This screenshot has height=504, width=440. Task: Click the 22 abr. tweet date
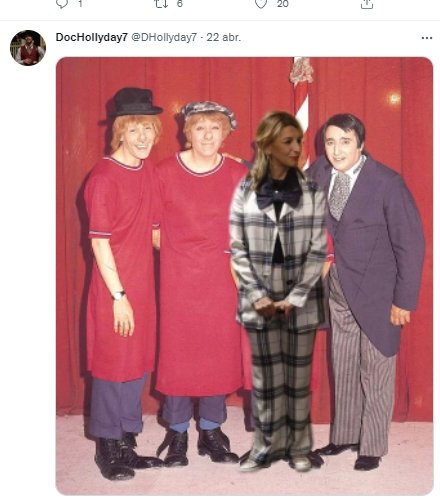[223, 37]
